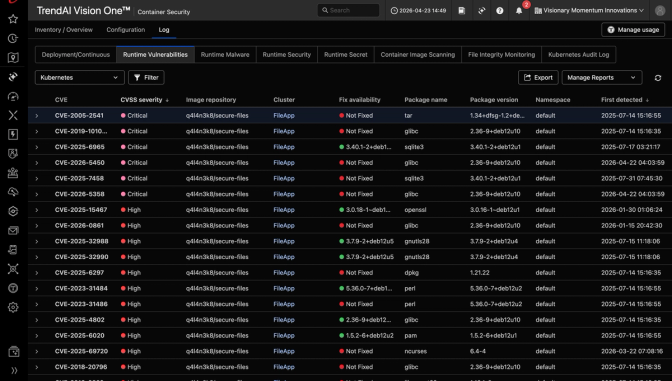Click the map pin sidebar icon
The width and height of the screenshot is (672, 381).
click(13, 58)
